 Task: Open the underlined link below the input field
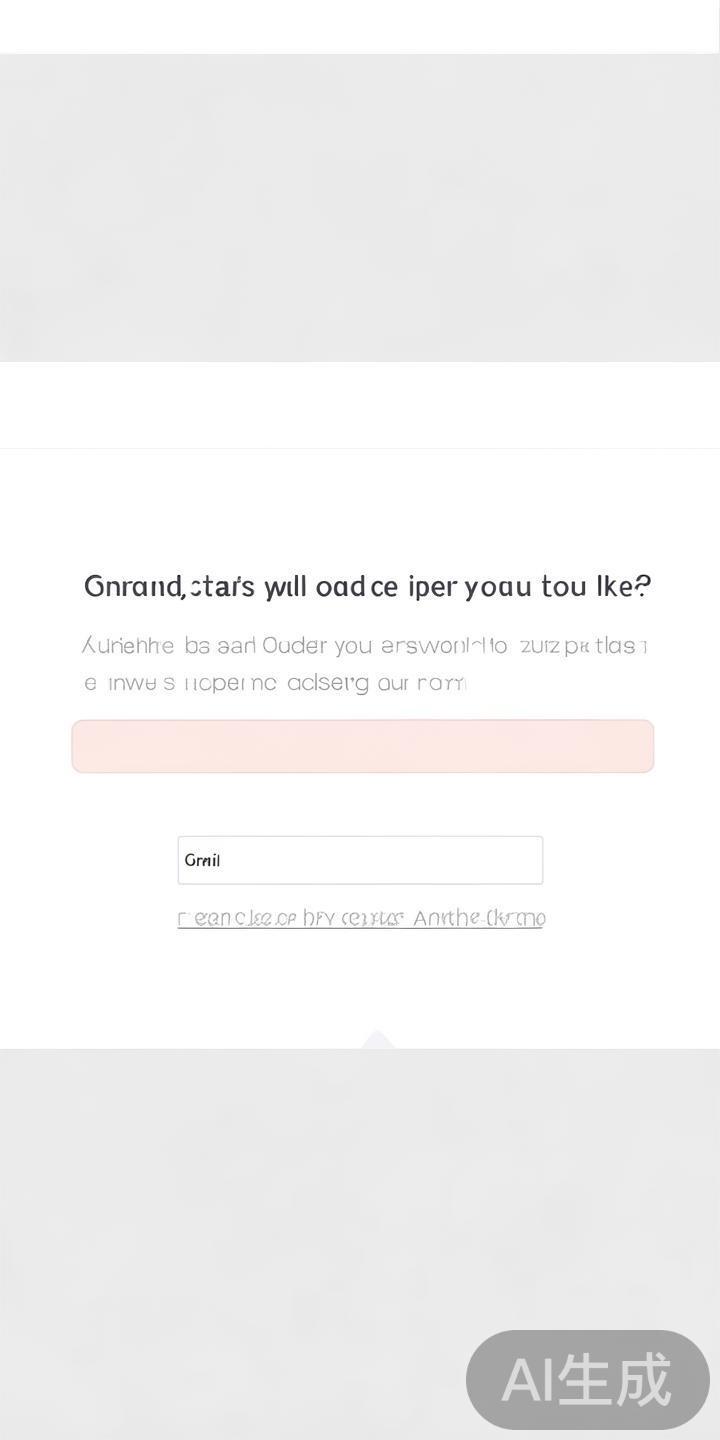click(360, 918)
